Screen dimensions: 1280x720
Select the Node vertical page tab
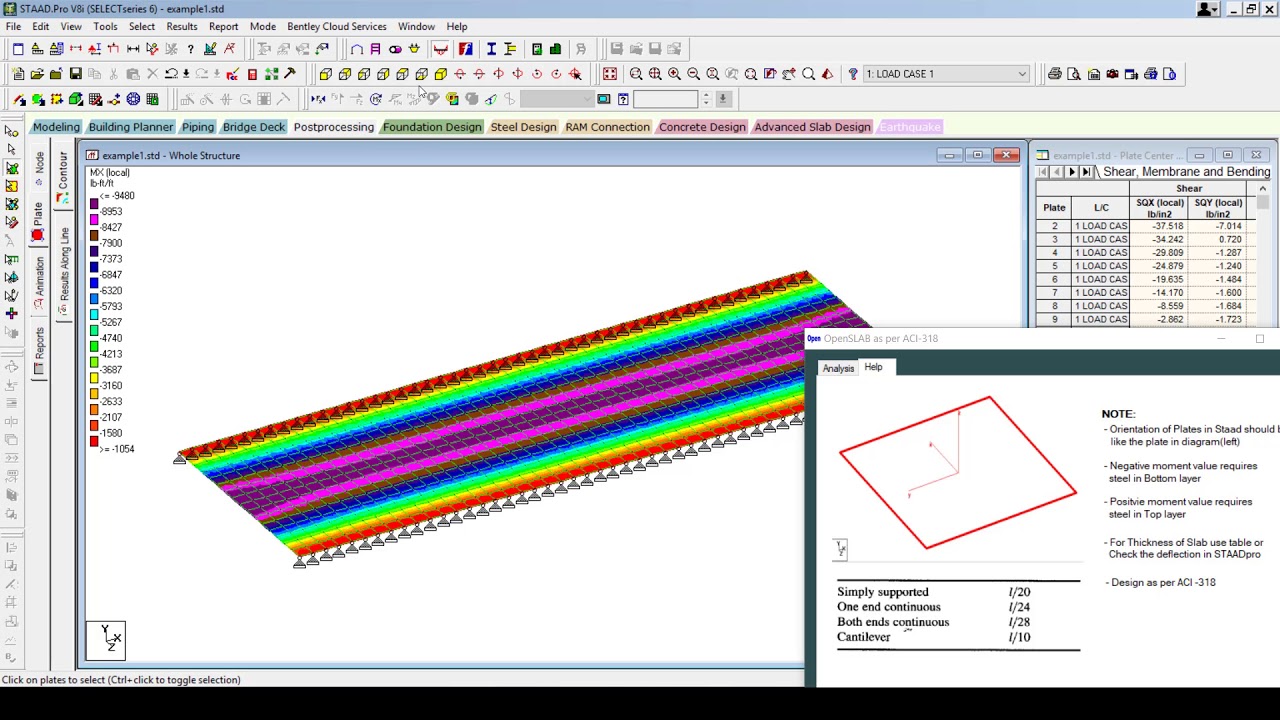(39, 168)
